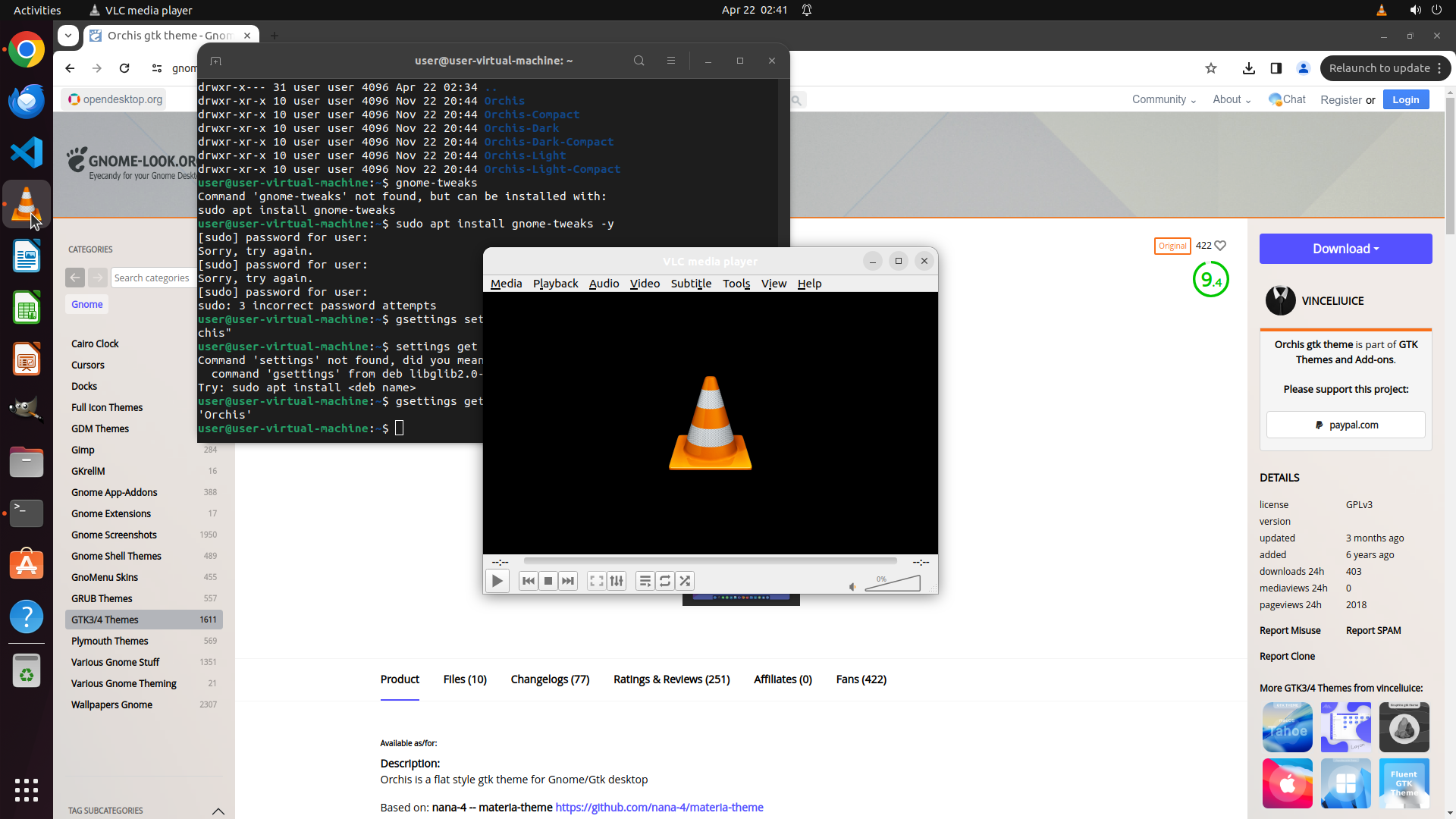Toggle VLC shuffle random button
The width and height of the screenshot is (1456, 819).
coord(685,581)
